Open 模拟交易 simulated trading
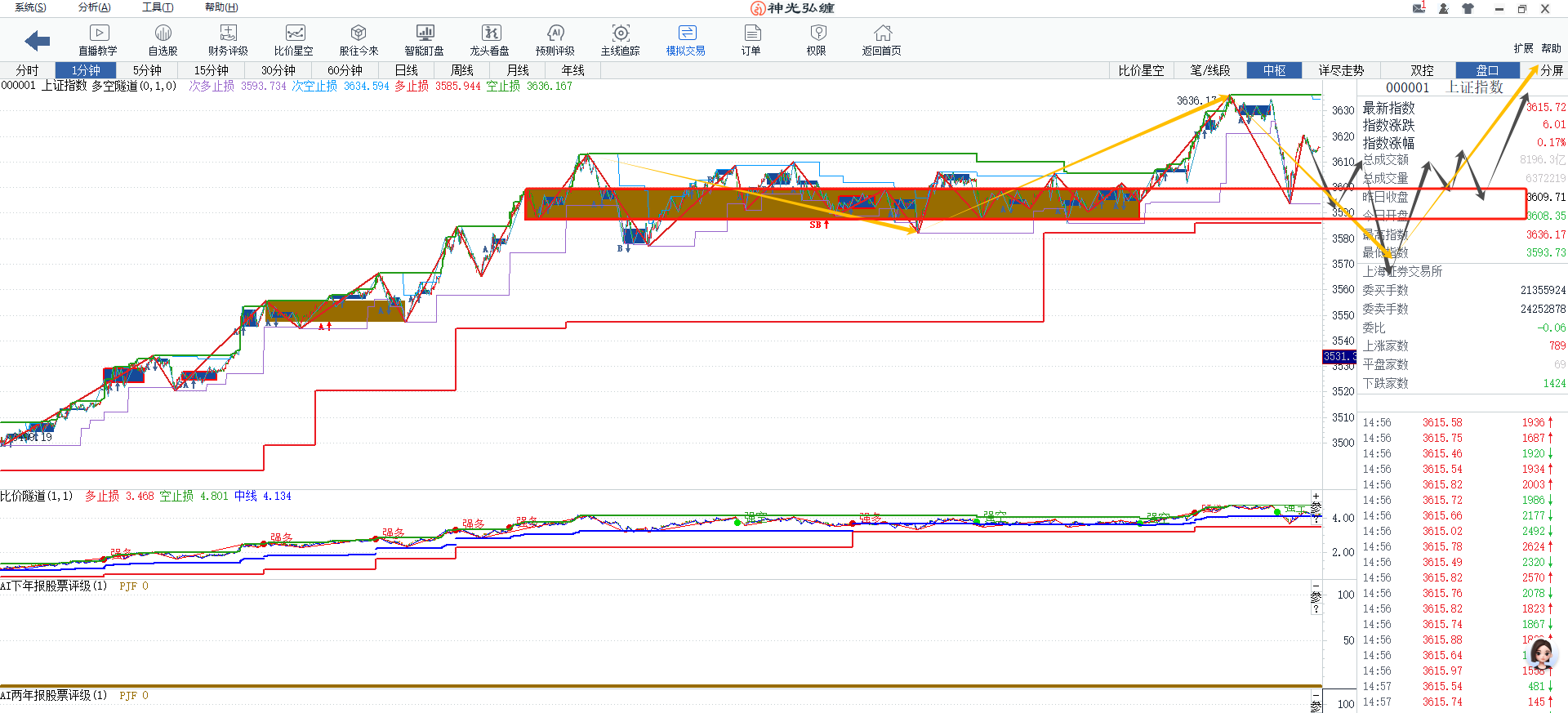The image size is (1568, 713). 686,40
